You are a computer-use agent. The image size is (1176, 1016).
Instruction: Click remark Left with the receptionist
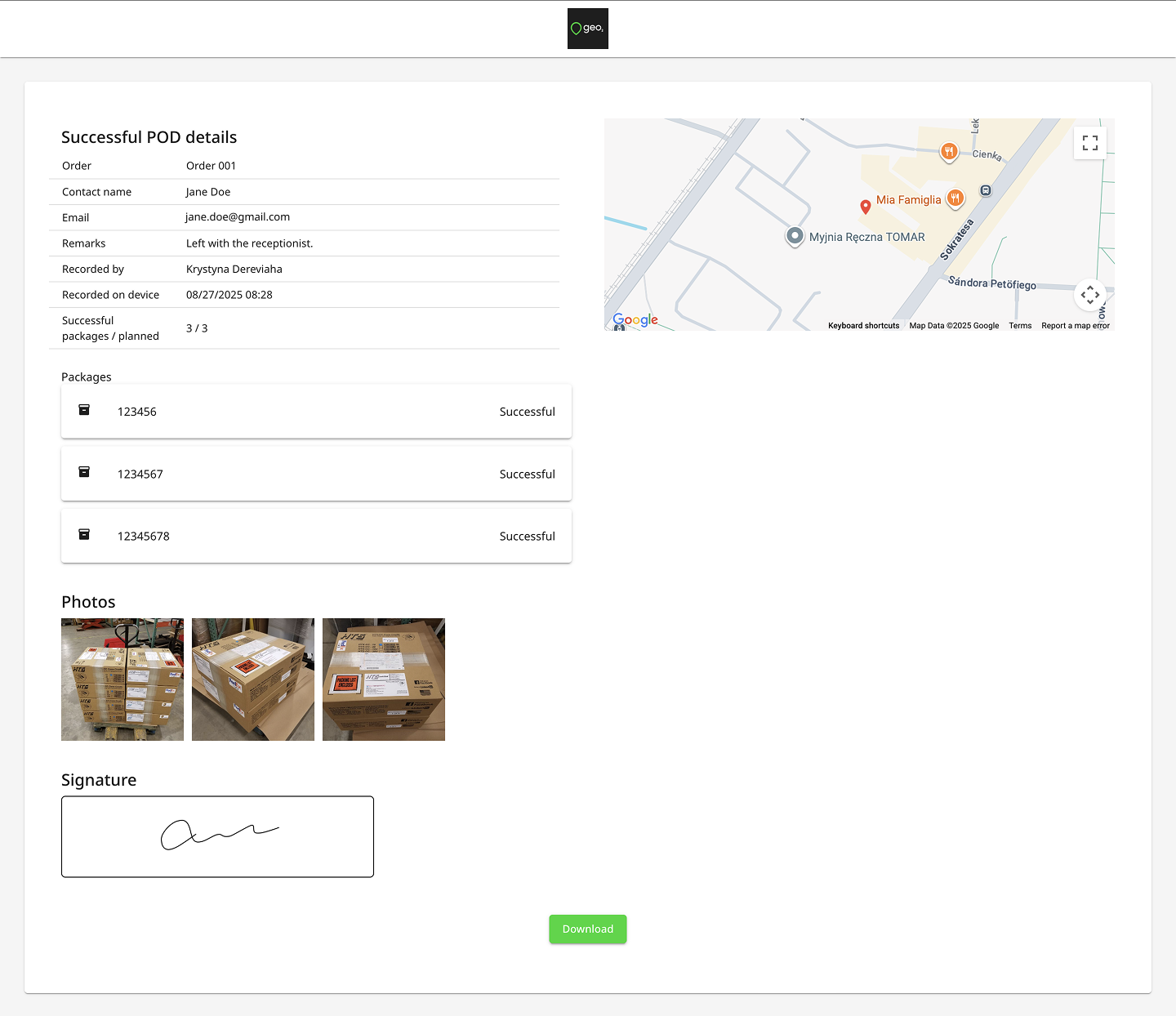(x=249, y=243)
